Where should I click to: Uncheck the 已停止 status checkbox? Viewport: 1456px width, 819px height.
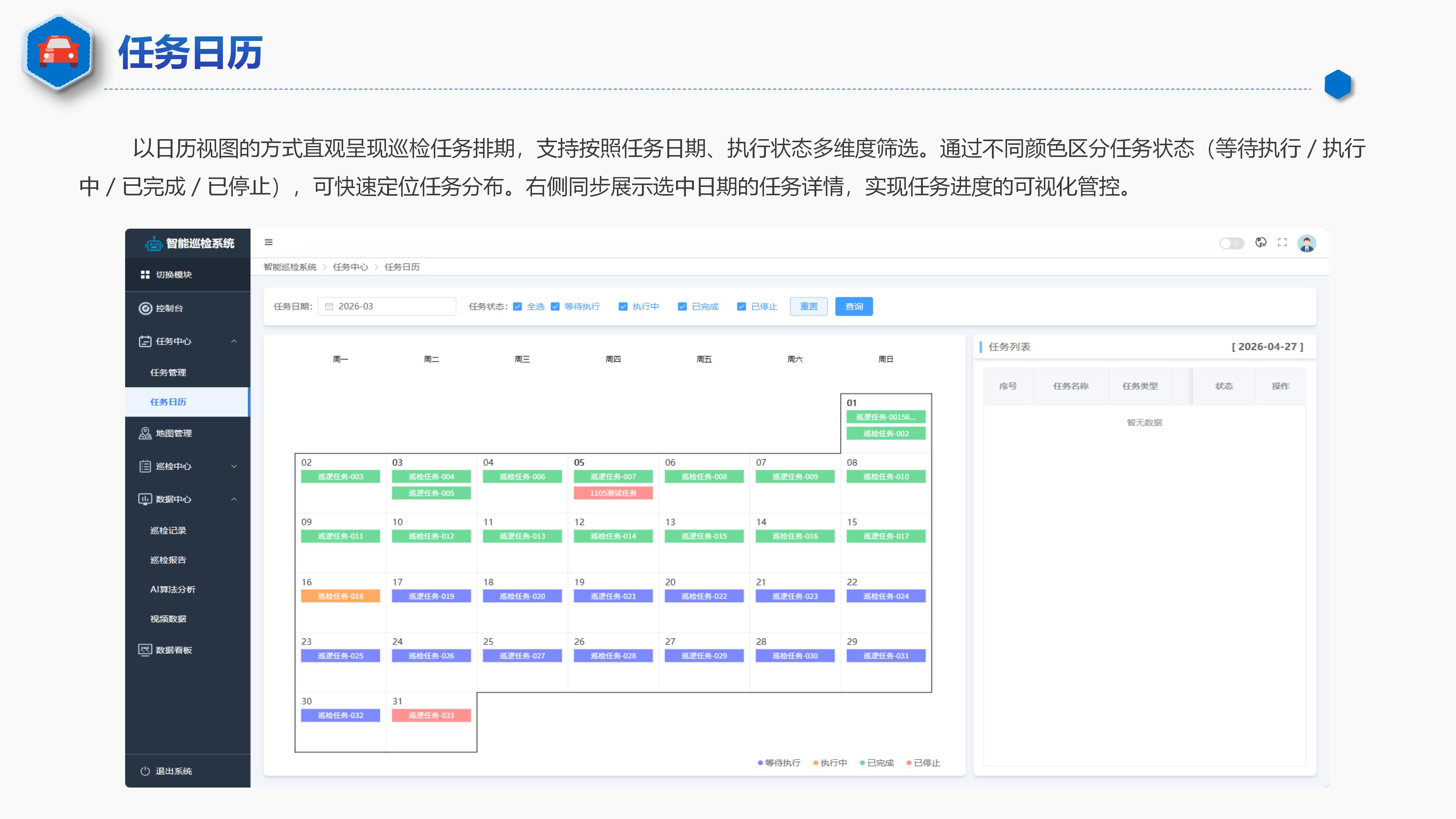pos(742,306)
